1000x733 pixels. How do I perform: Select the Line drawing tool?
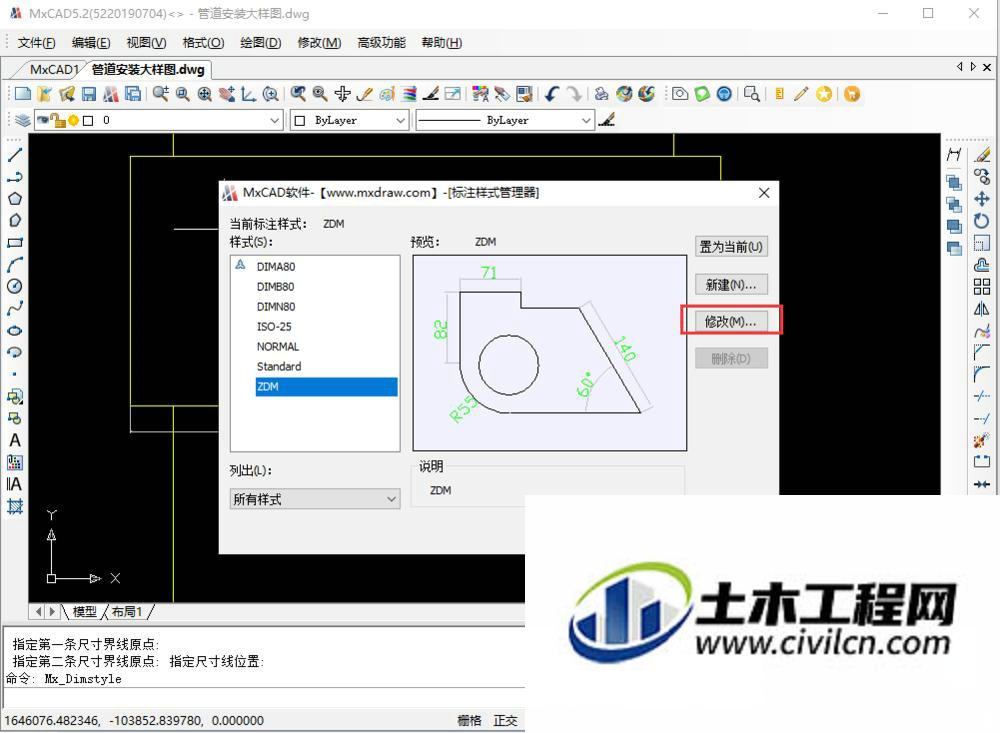tap(15, 155)
